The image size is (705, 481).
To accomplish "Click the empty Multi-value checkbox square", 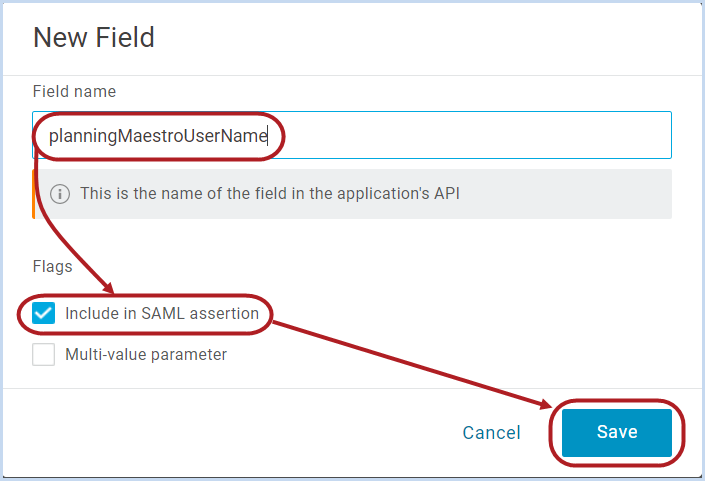I will click(x=44, y=354).
